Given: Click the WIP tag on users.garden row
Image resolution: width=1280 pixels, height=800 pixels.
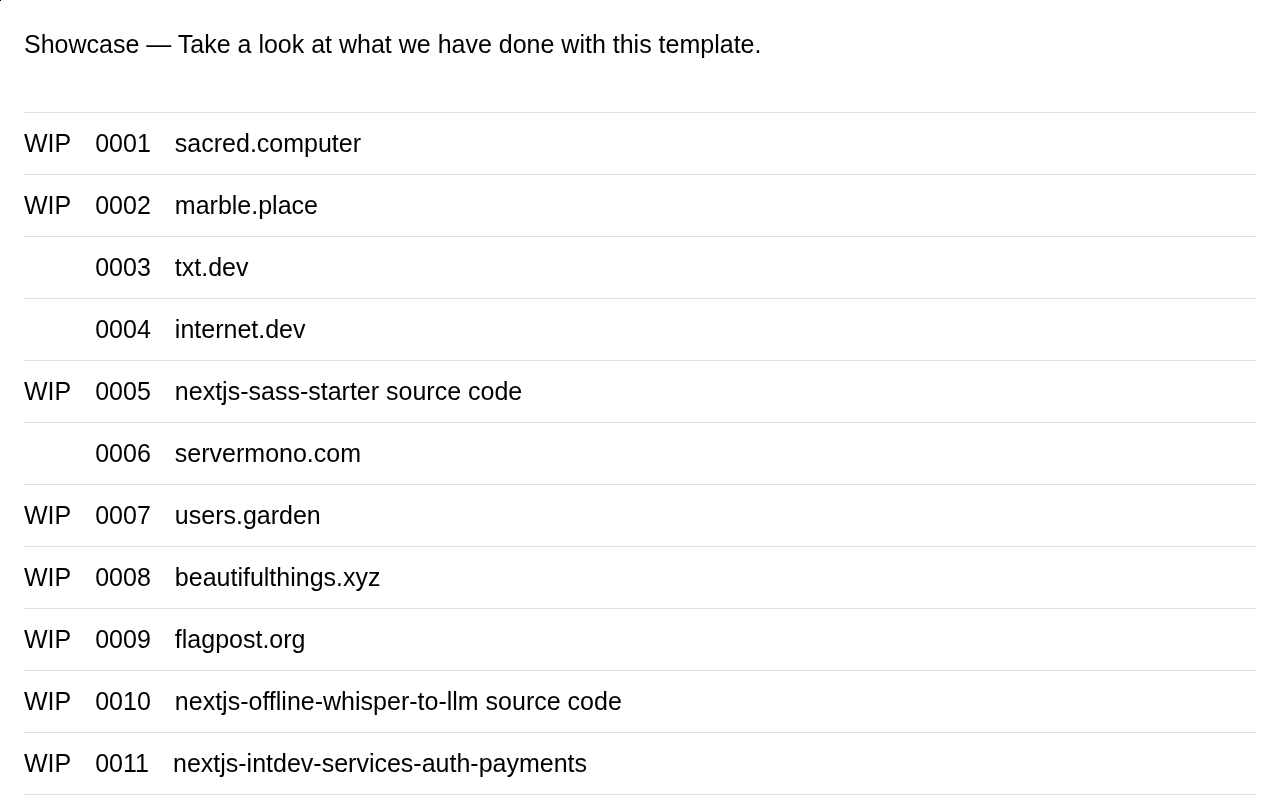Looking at the screenshot, I should (47, 516).
